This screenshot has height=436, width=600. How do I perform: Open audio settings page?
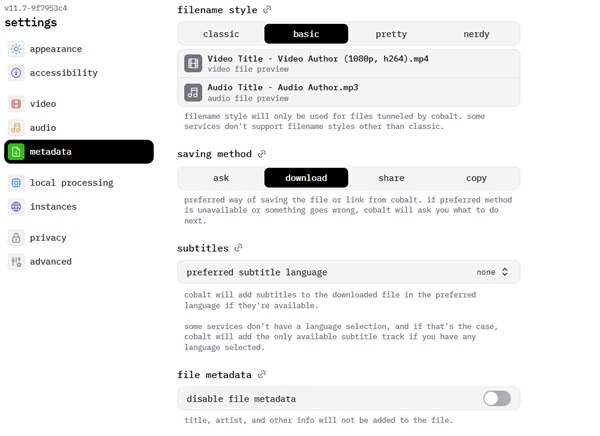(x=79, y=127)
